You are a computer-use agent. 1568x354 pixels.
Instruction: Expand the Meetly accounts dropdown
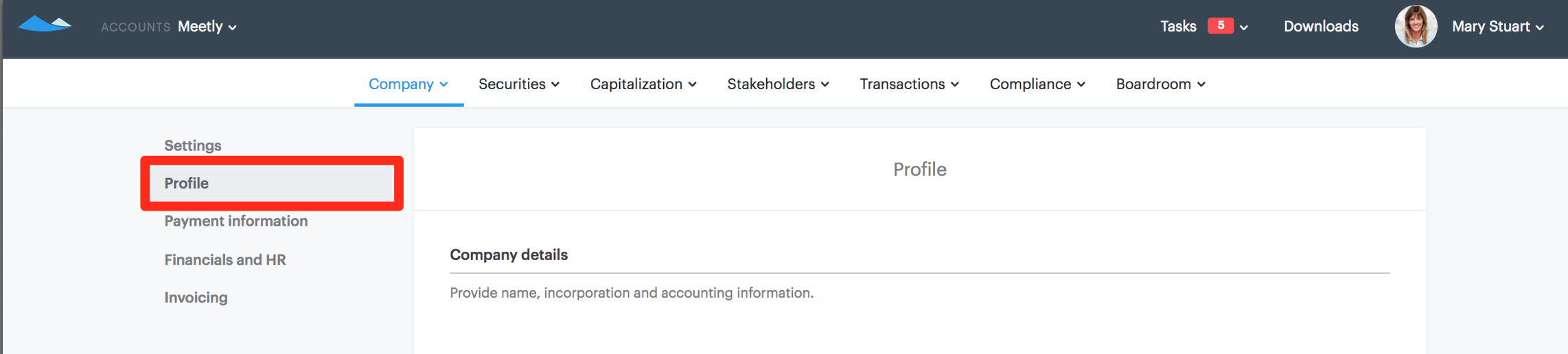click(x=207, y=27)
